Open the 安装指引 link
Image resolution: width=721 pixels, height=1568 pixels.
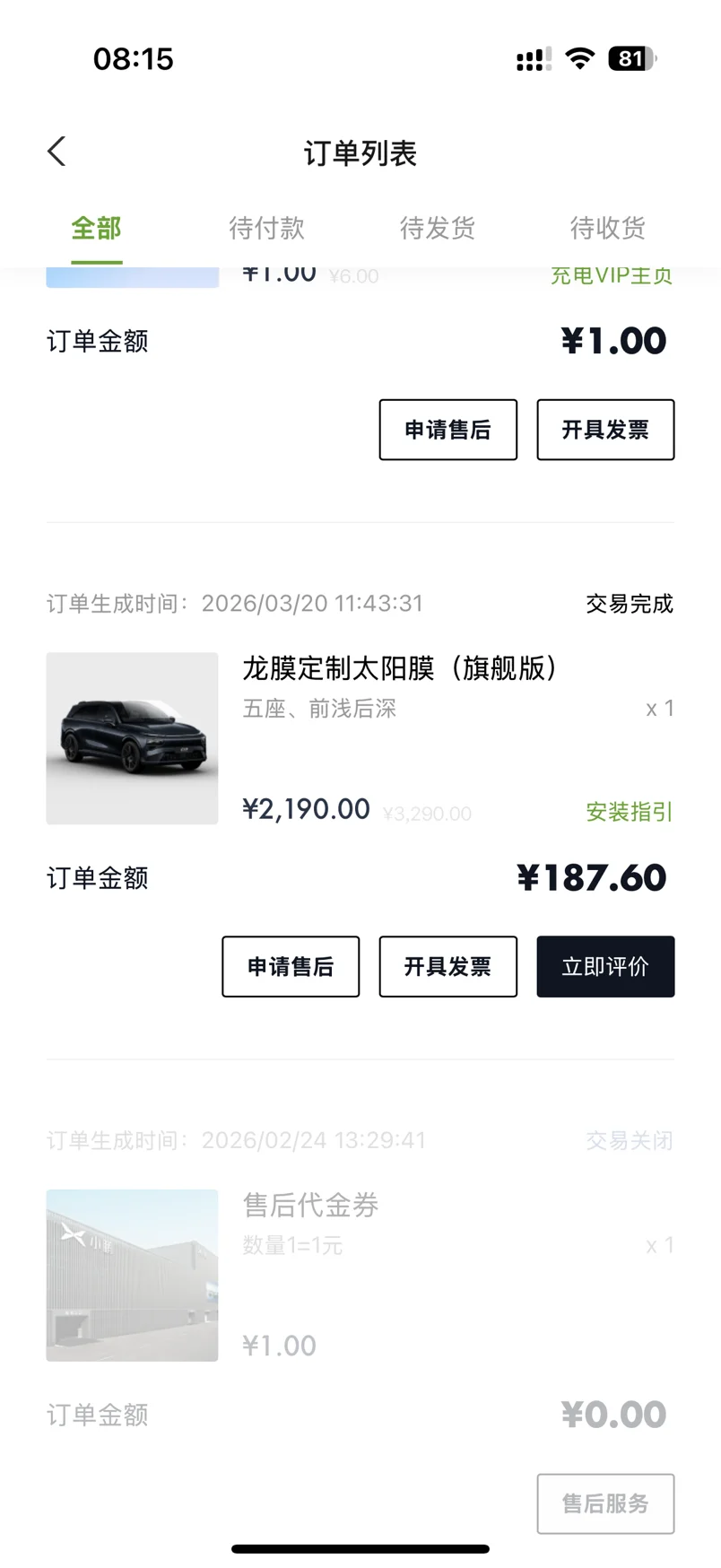coord(629,812)
